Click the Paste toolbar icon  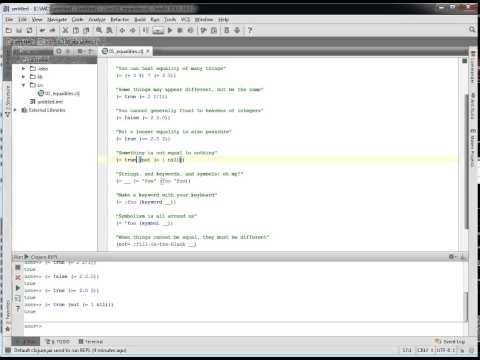coord(86,30)
